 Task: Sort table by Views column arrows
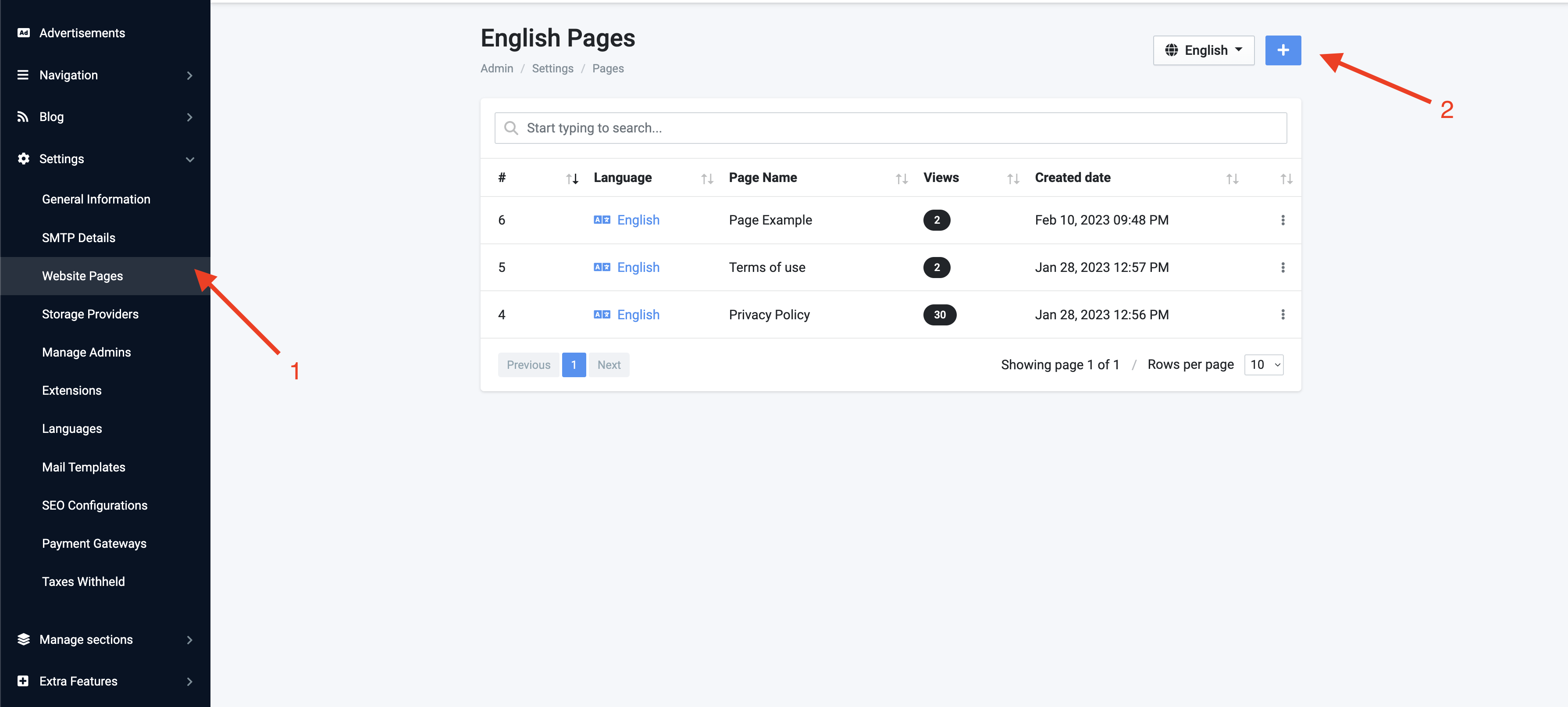1013,179
